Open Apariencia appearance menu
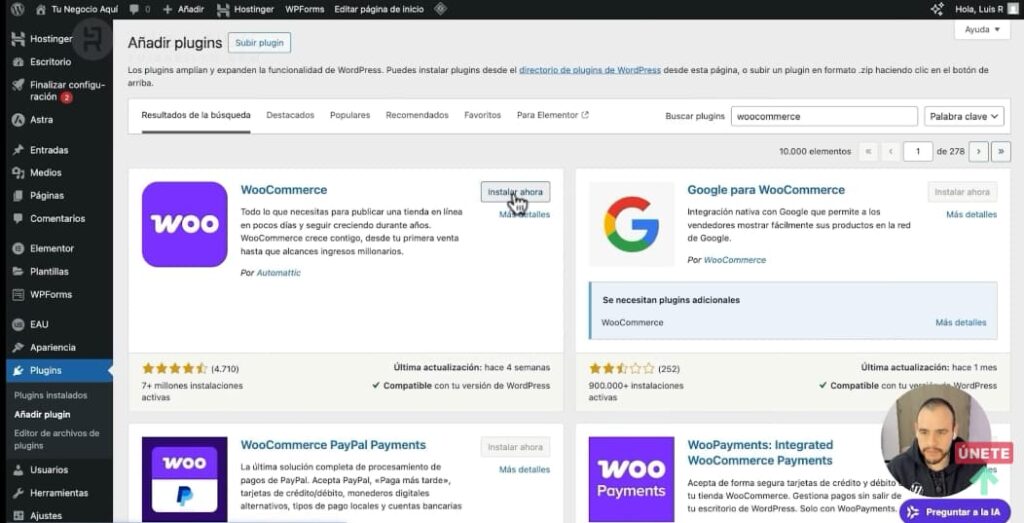Viewport: 1024px width, 523px height. (53, 347)
